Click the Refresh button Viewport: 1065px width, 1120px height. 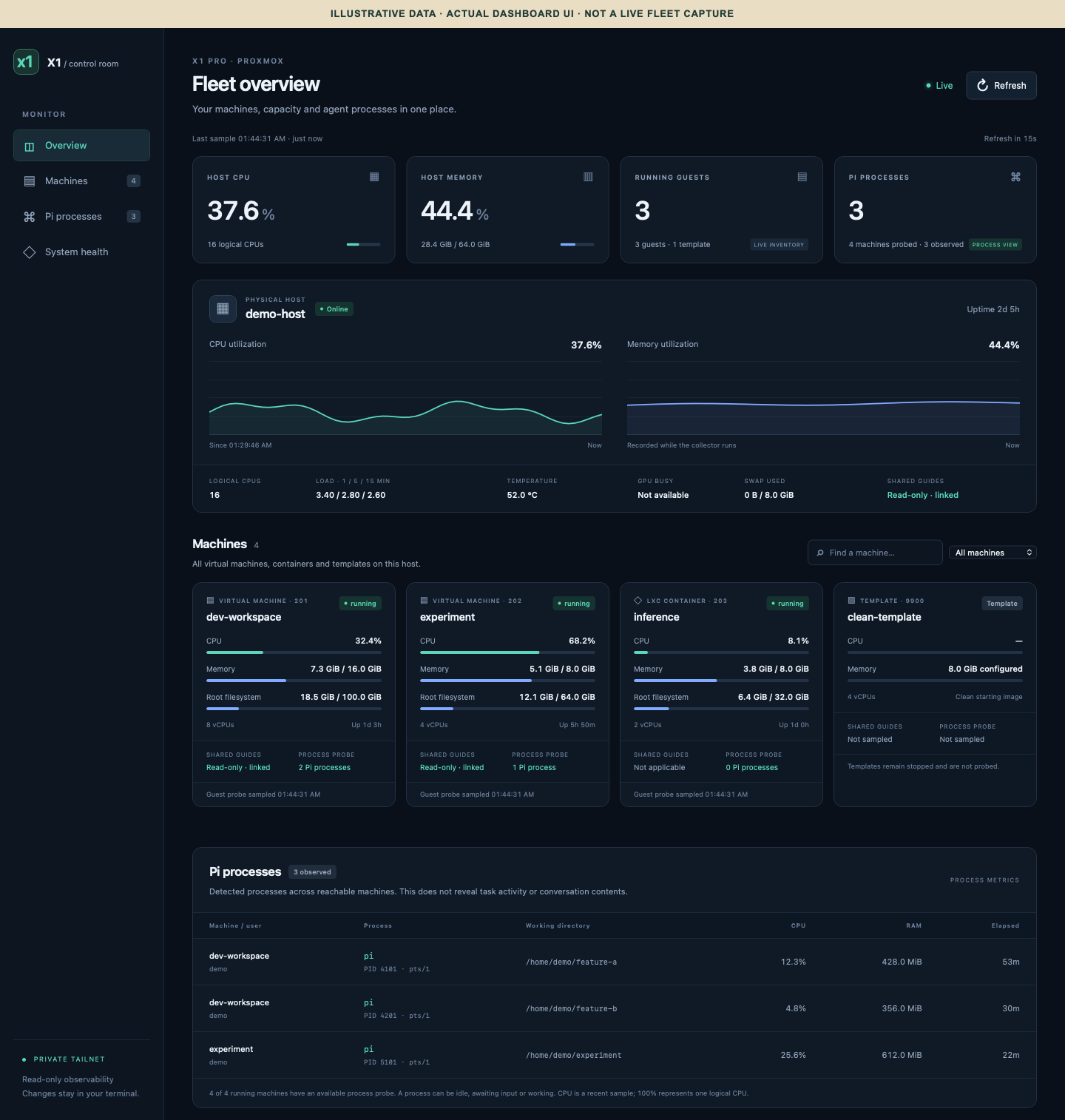[x=1001, y=86]
